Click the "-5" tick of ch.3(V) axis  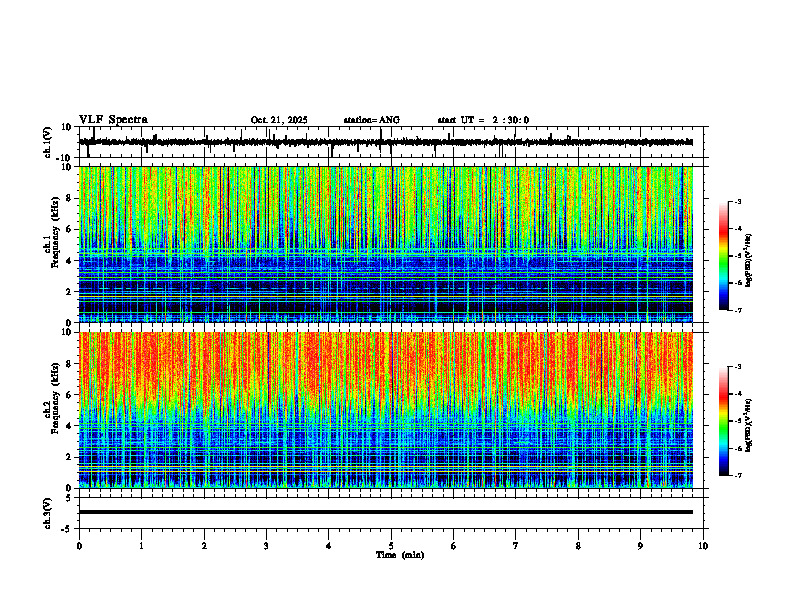coord(67,529)
